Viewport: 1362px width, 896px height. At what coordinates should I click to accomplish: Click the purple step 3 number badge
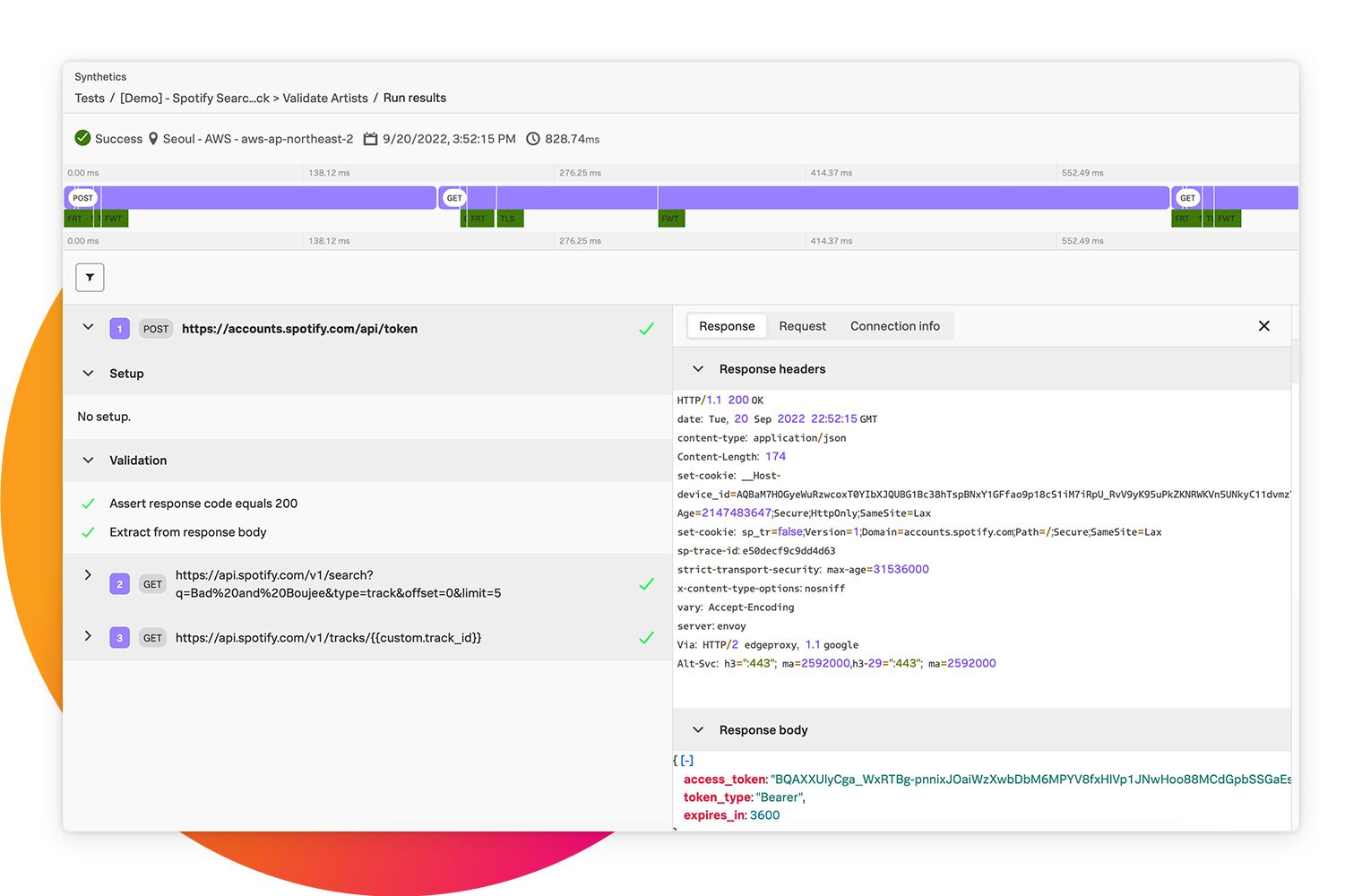(119, 638)
